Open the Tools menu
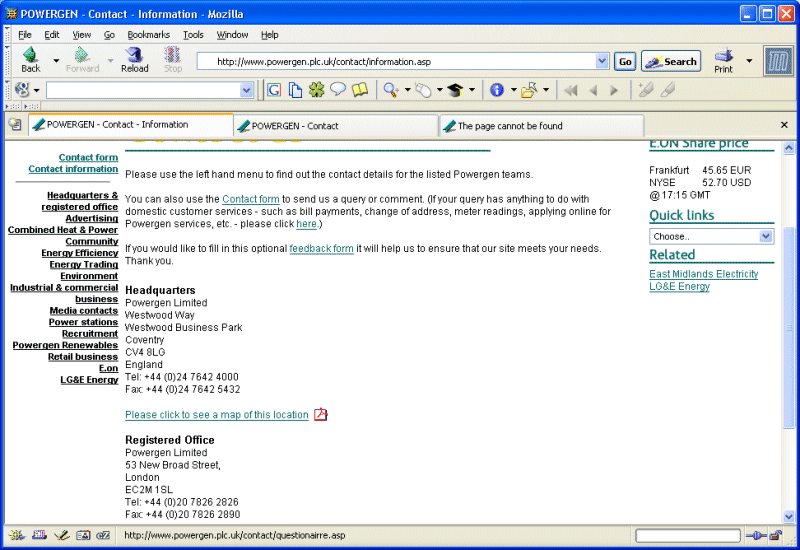 [x=193, y=35]
